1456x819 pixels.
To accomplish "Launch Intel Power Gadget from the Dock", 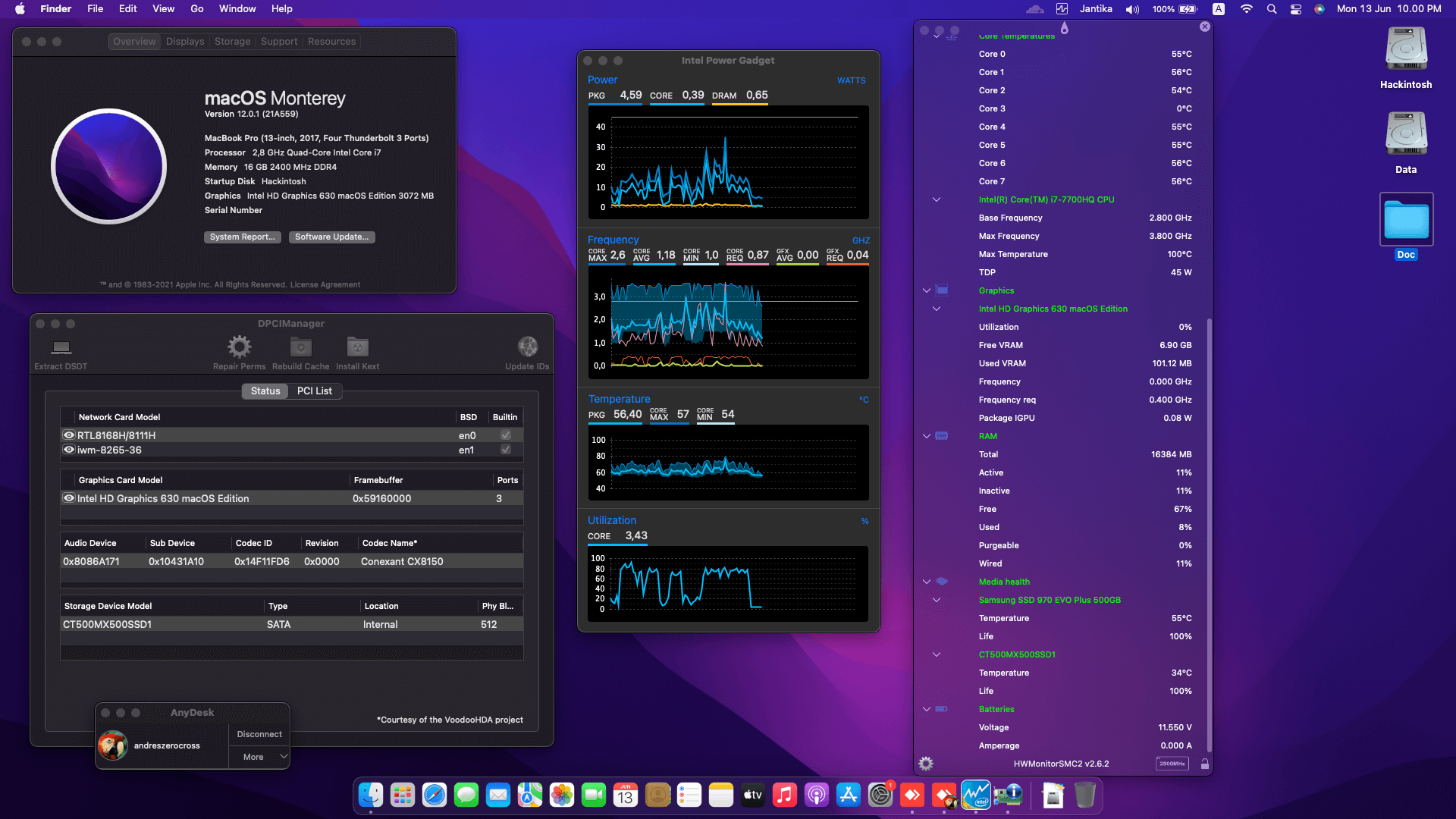I will [x=977, y=795].
